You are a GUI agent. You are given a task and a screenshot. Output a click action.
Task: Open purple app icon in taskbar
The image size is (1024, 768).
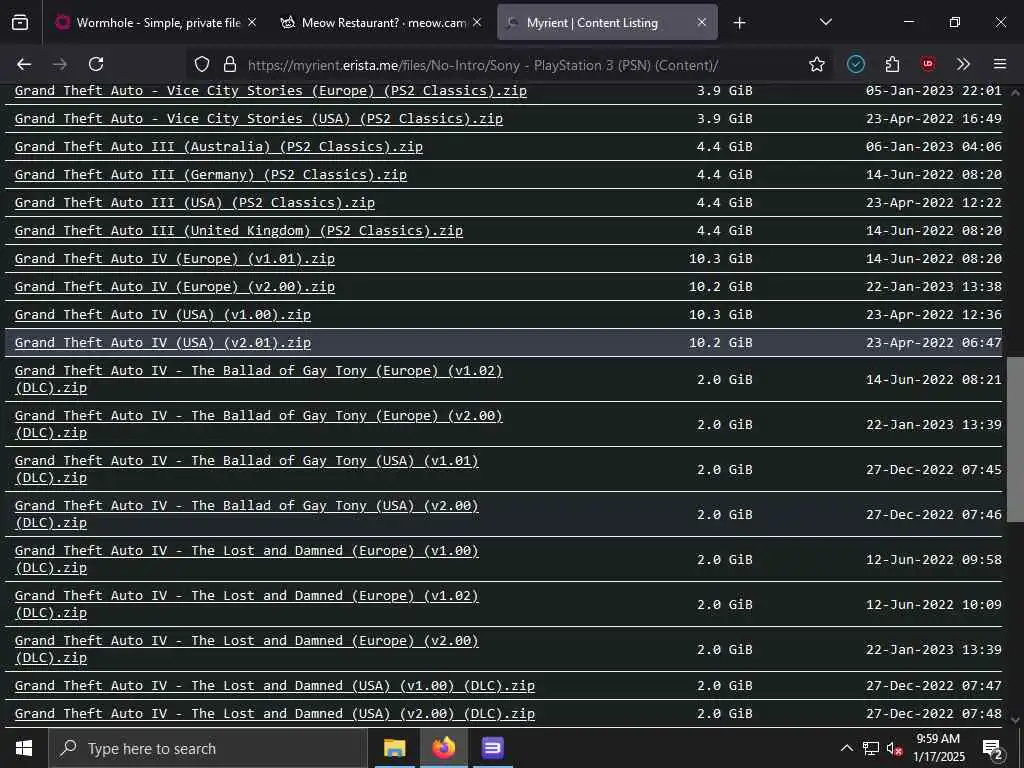492,748
